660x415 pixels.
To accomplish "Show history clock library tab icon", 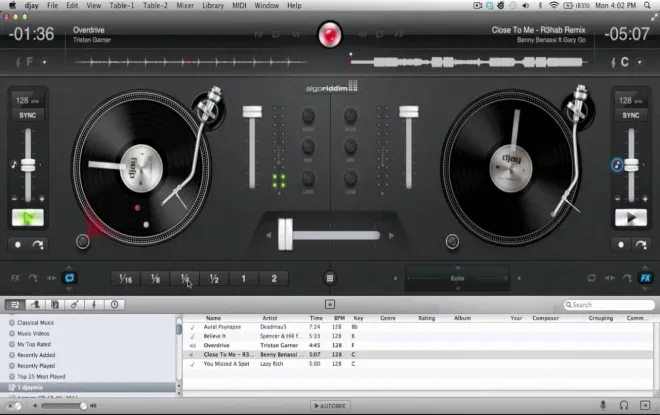I will tap(114, 305).
